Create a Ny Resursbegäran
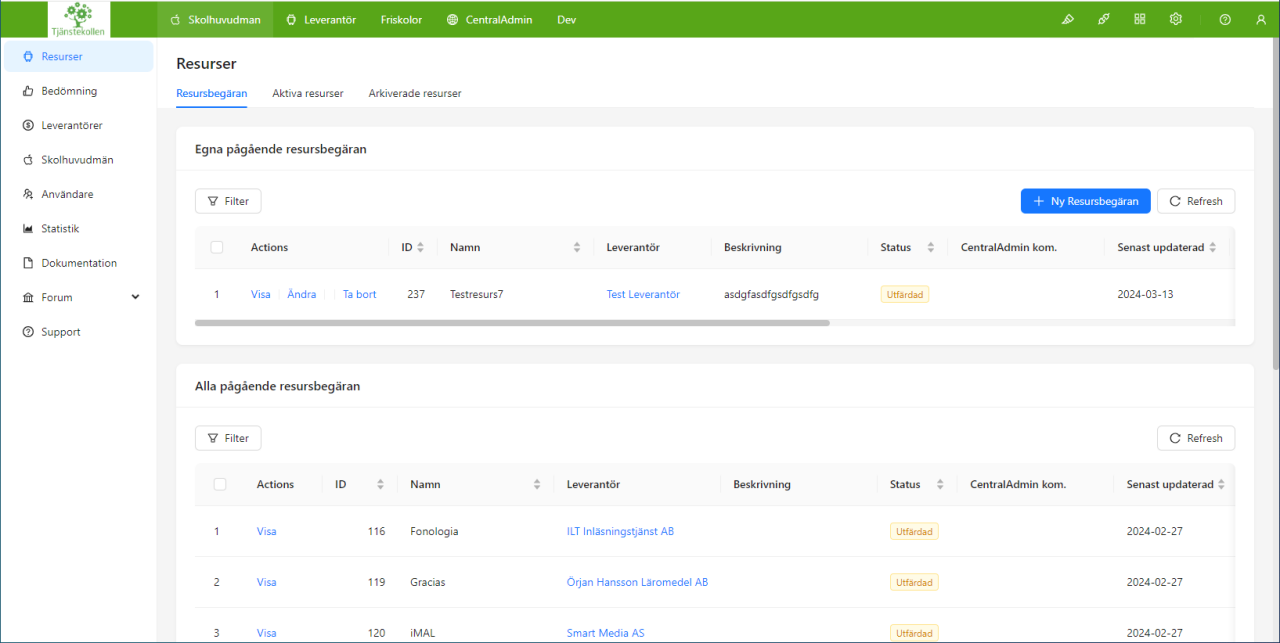The width and height of the screenshot is (1280, 643). pos(1086,201)
